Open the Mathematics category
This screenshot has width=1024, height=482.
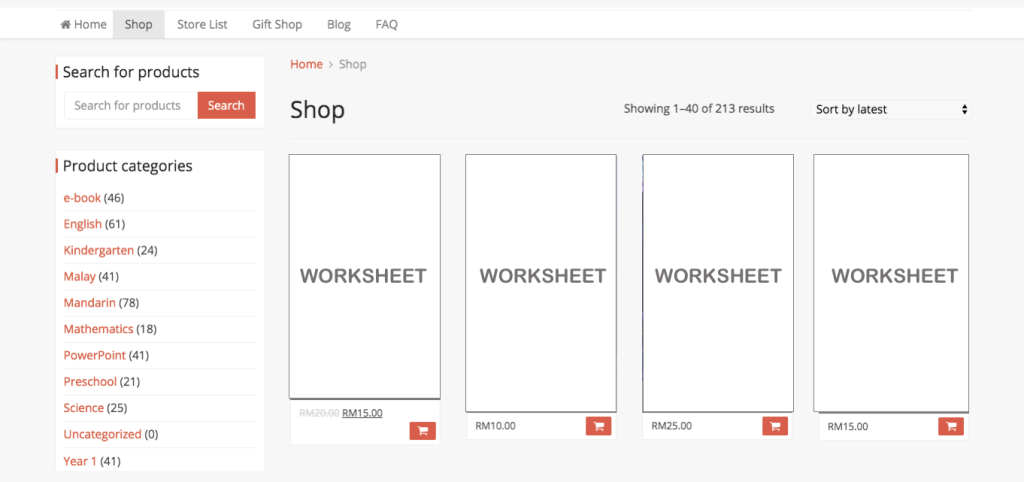pos(98,329)
